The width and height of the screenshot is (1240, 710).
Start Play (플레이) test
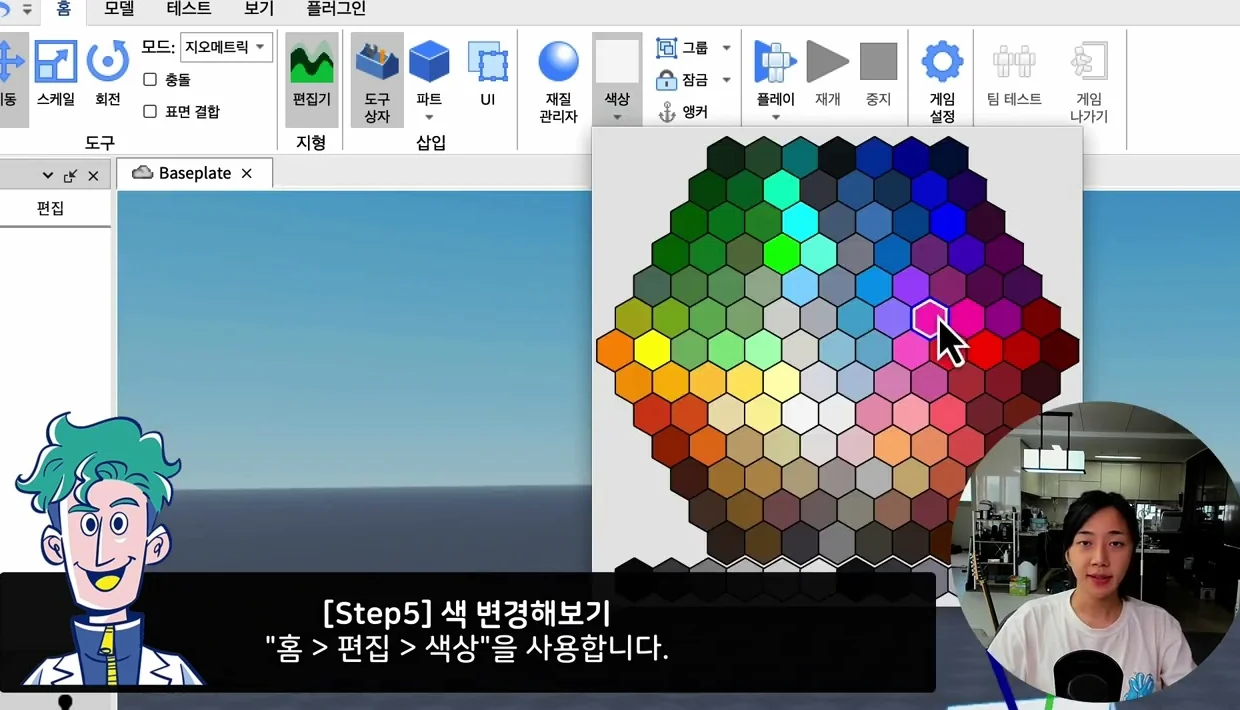click(775, 61)
